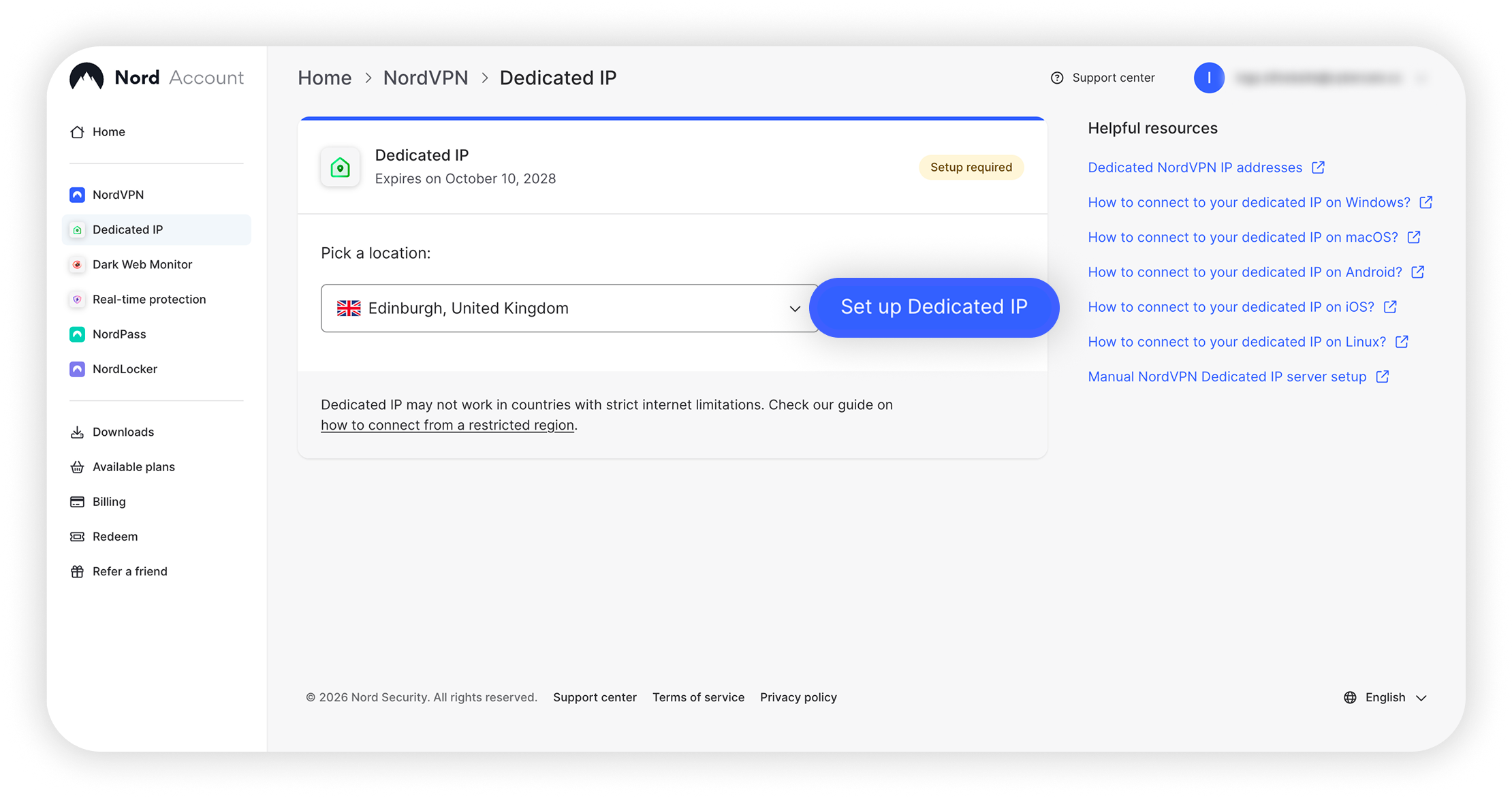
Task: Open Home via the house icon in sidebar
Action: tap(77, 132)
